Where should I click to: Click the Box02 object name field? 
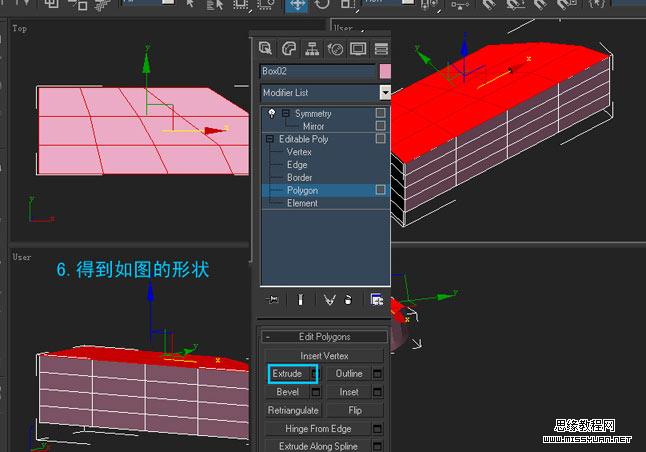pos(318,71)
